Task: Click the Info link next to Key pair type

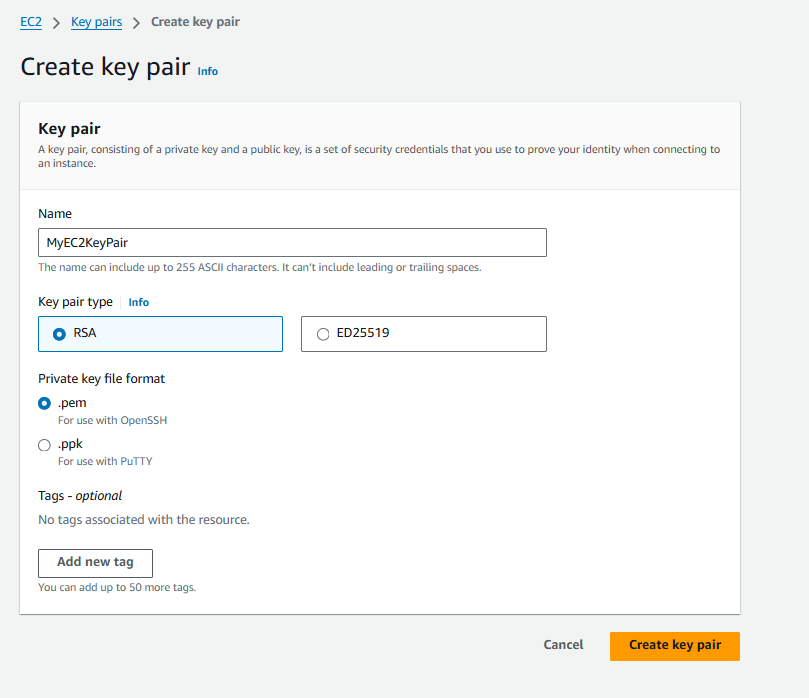Action: point(138,301)
